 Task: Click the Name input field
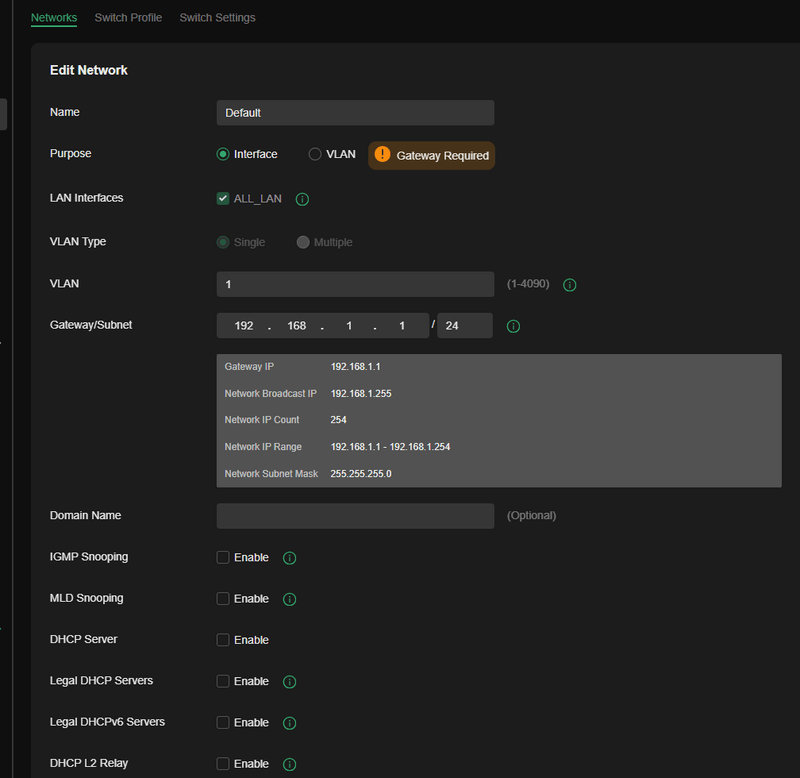[355, 113]
